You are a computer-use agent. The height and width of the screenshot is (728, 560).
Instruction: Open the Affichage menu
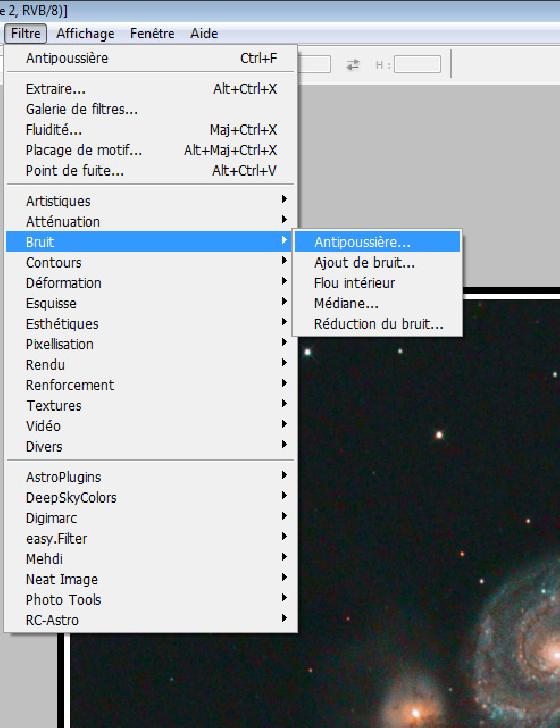[x=85, y=33]
